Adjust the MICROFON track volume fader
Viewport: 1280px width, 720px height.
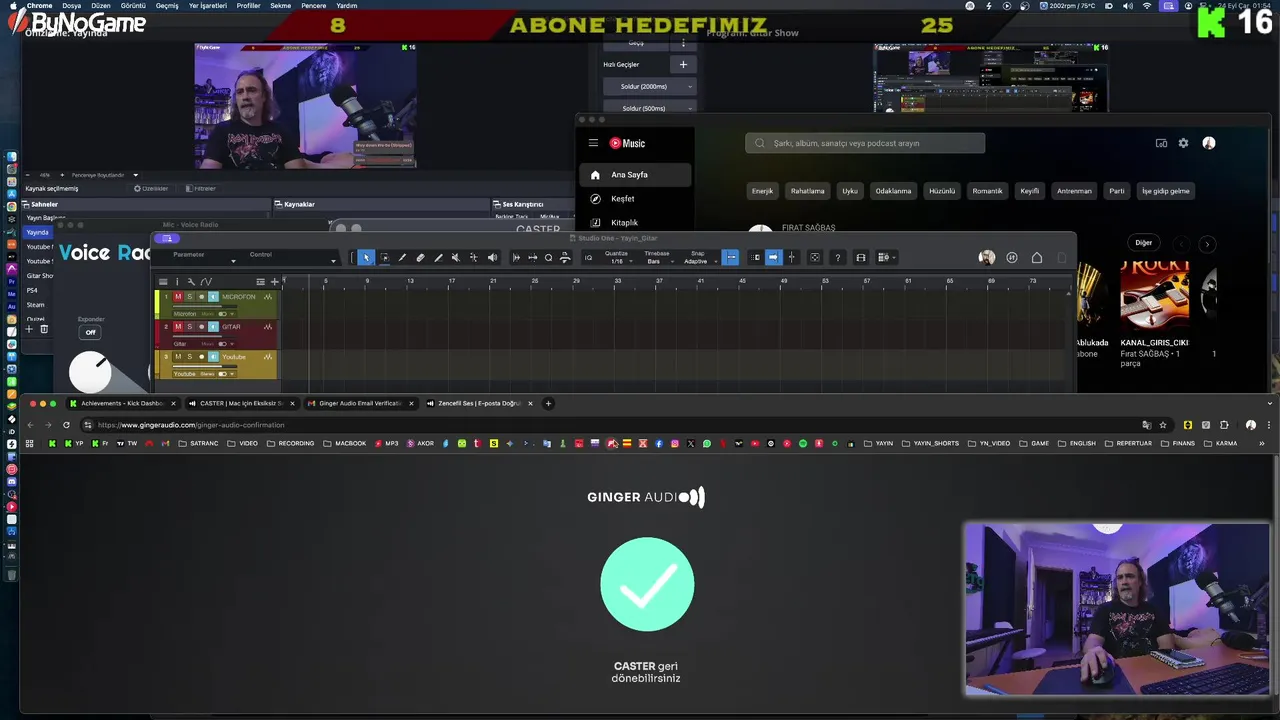click(x=205, y=306)
